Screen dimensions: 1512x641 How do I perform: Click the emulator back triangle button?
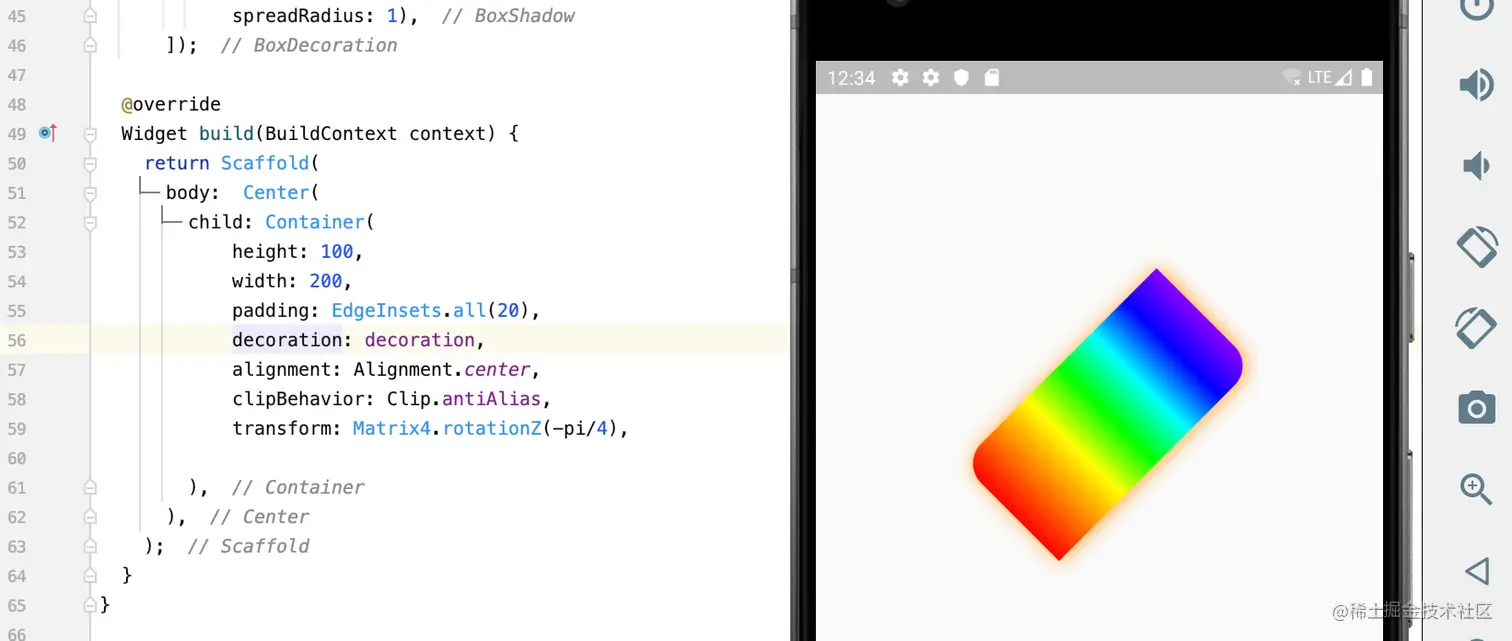1477,571
